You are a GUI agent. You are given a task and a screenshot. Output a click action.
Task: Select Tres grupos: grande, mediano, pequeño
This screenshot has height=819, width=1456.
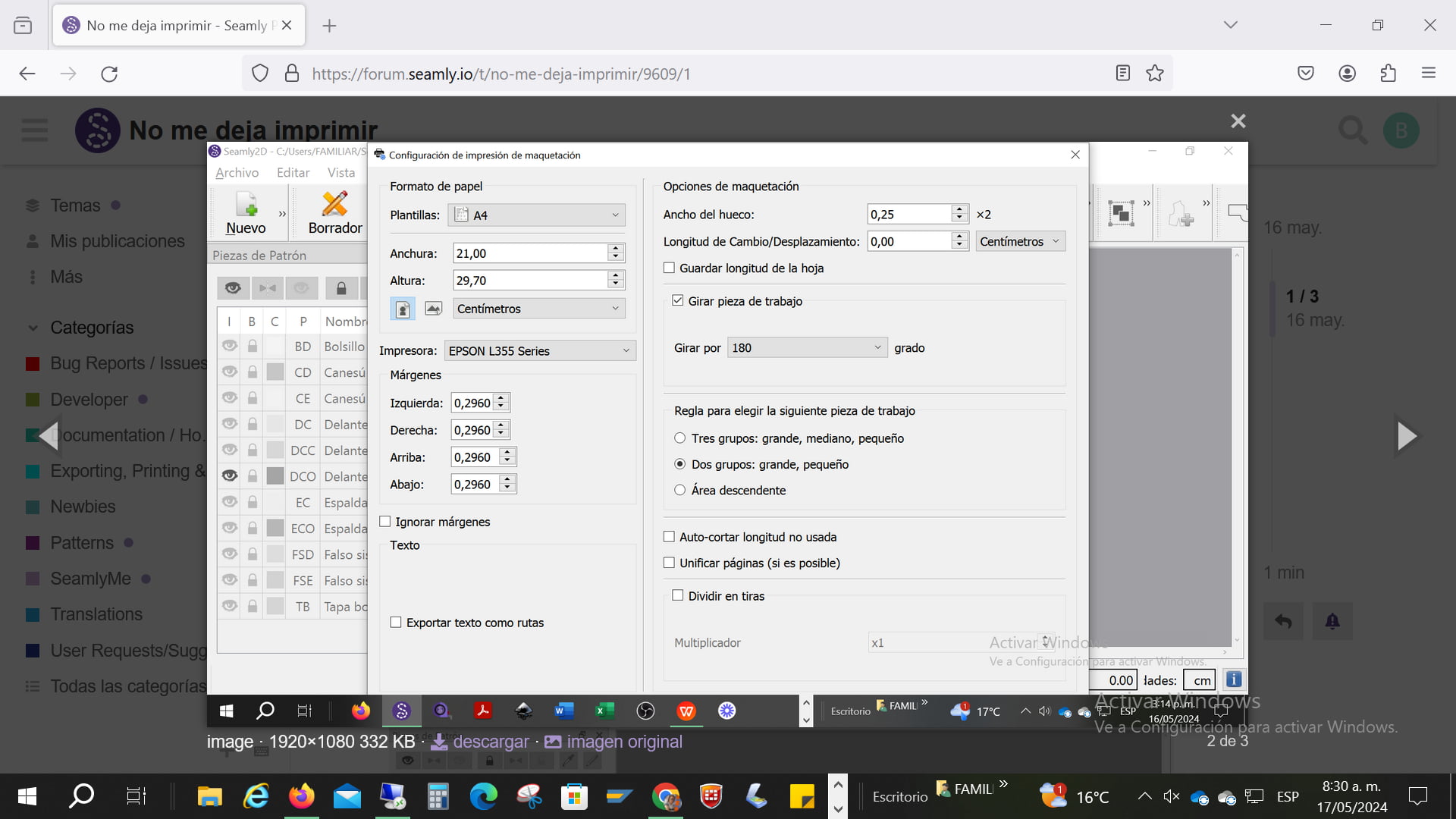click(x=680, y=438)
